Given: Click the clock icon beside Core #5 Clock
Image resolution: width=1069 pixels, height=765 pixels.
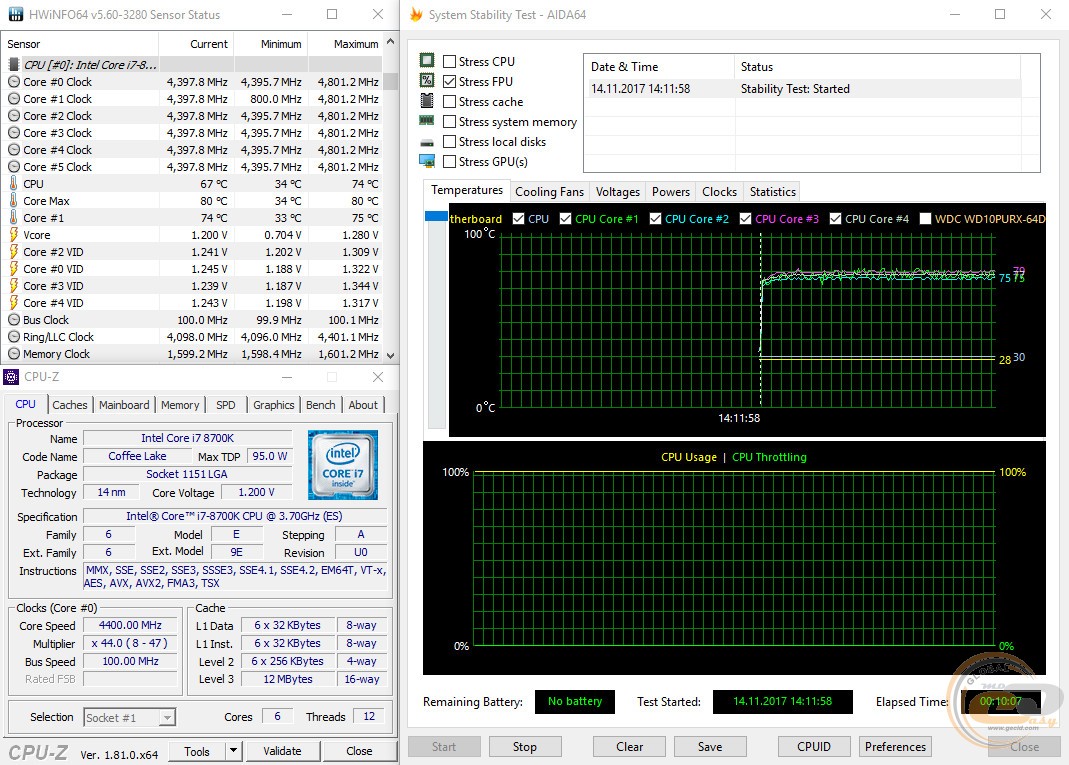Looking at the screenshot, I should pyautogui.click(x=14, y=167).
